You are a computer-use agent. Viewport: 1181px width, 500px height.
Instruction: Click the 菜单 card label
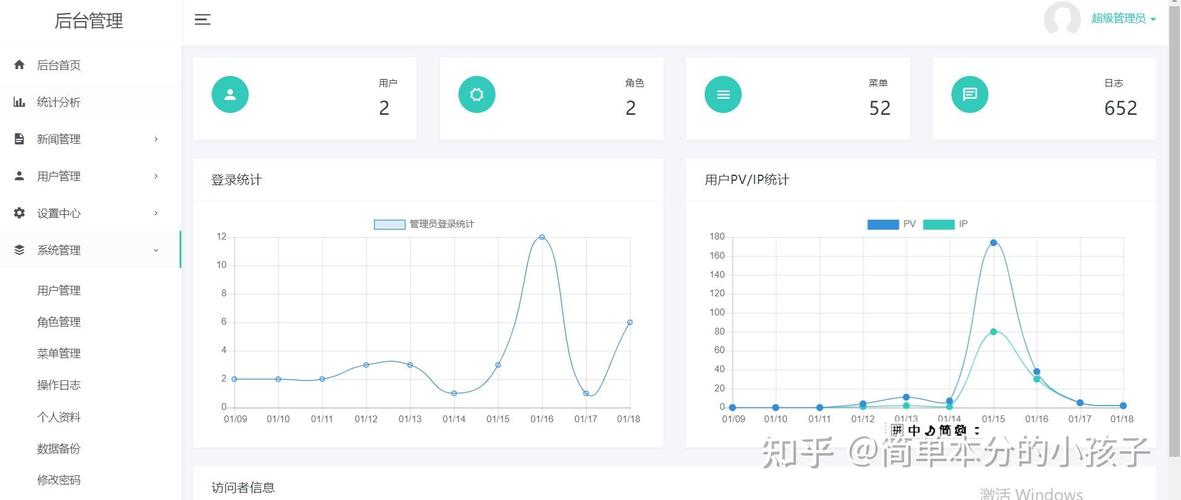coord(878,84)
